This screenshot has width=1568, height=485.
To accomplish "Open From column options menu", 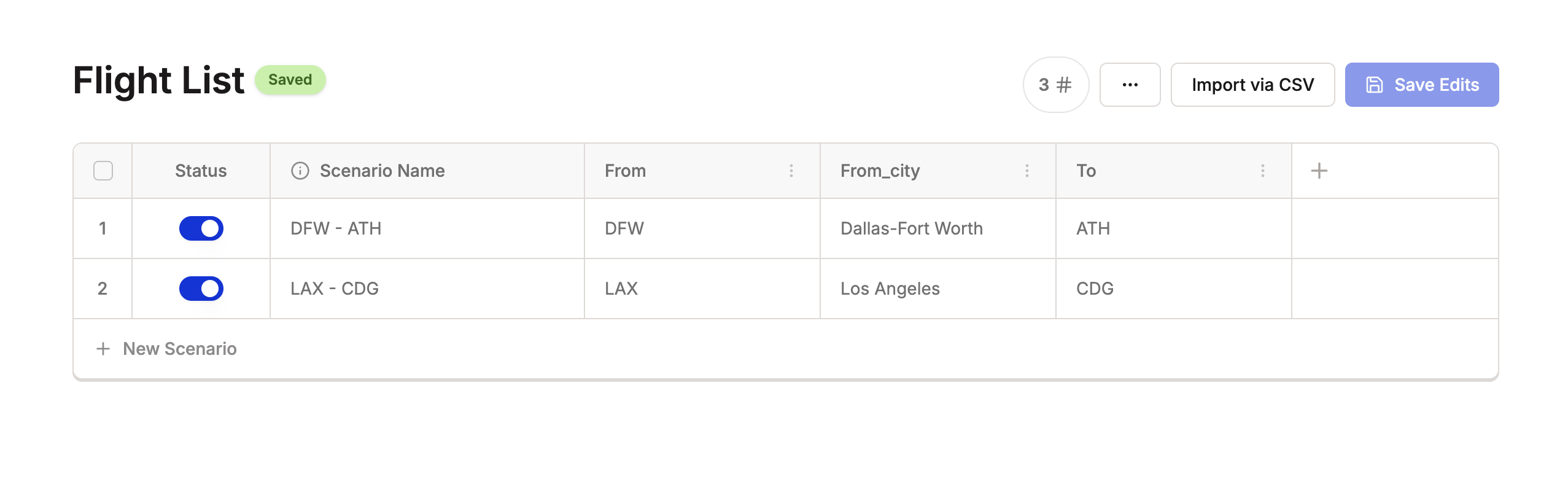I will 791,171.
